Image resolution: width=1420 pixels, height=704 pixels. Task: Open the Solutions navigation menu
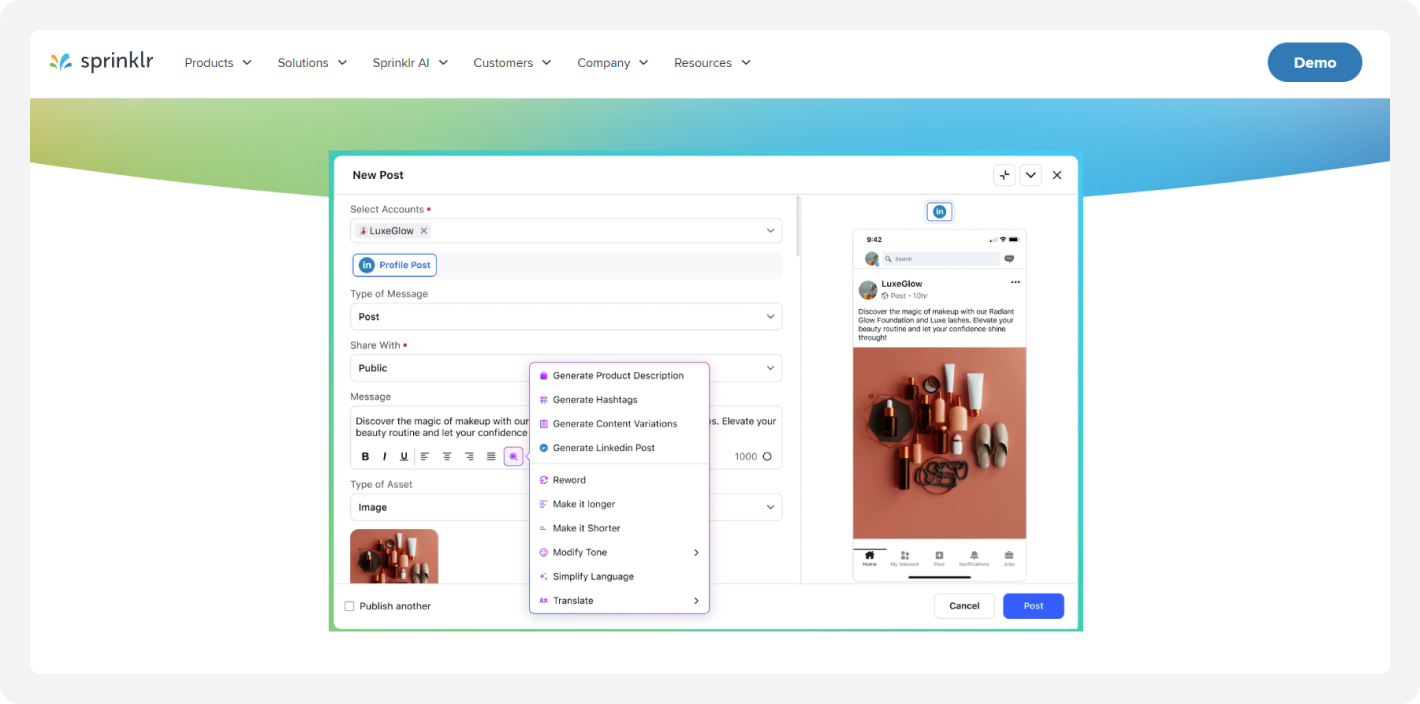312,63
